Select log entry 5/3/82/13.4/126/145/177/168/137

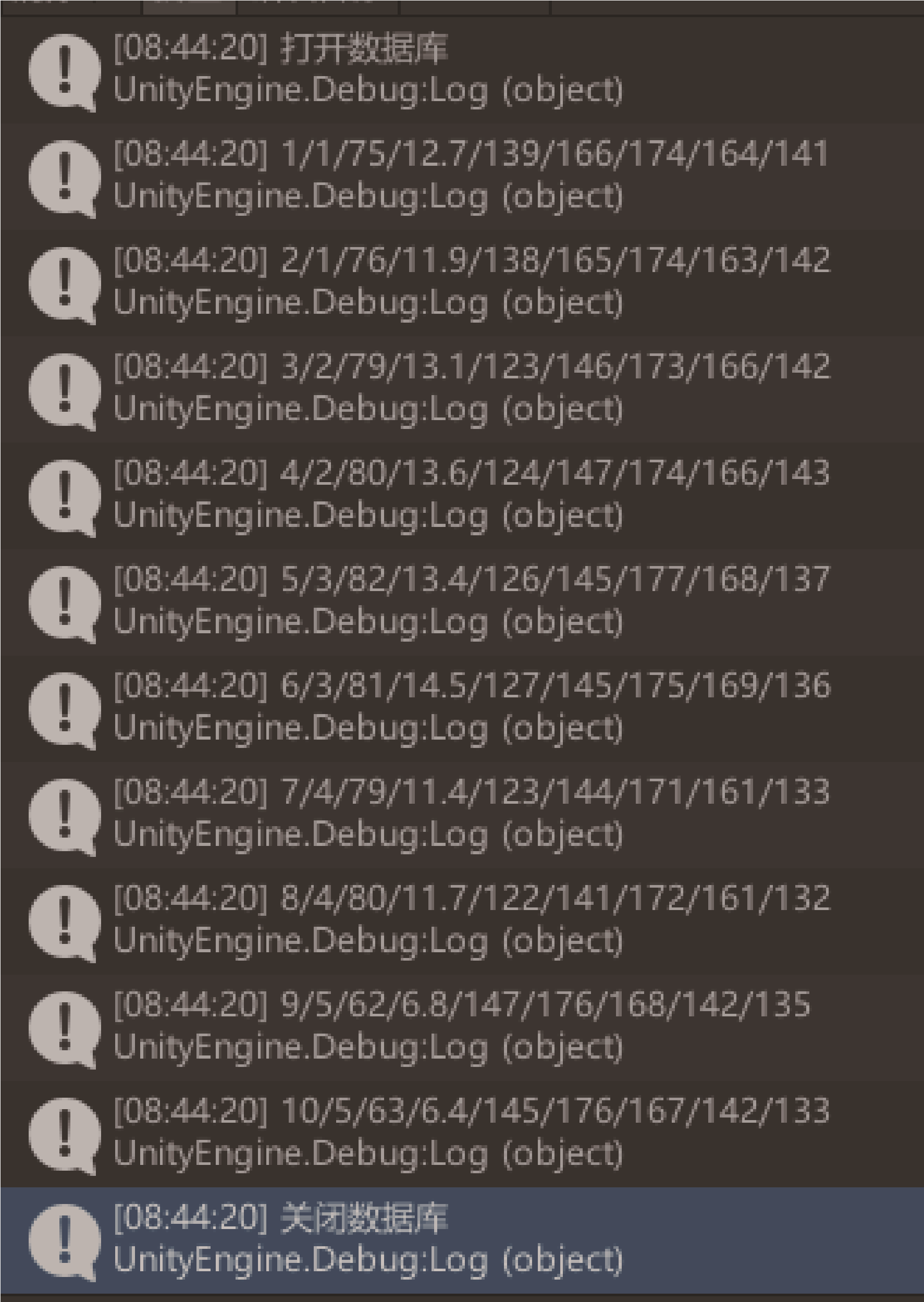462,602
